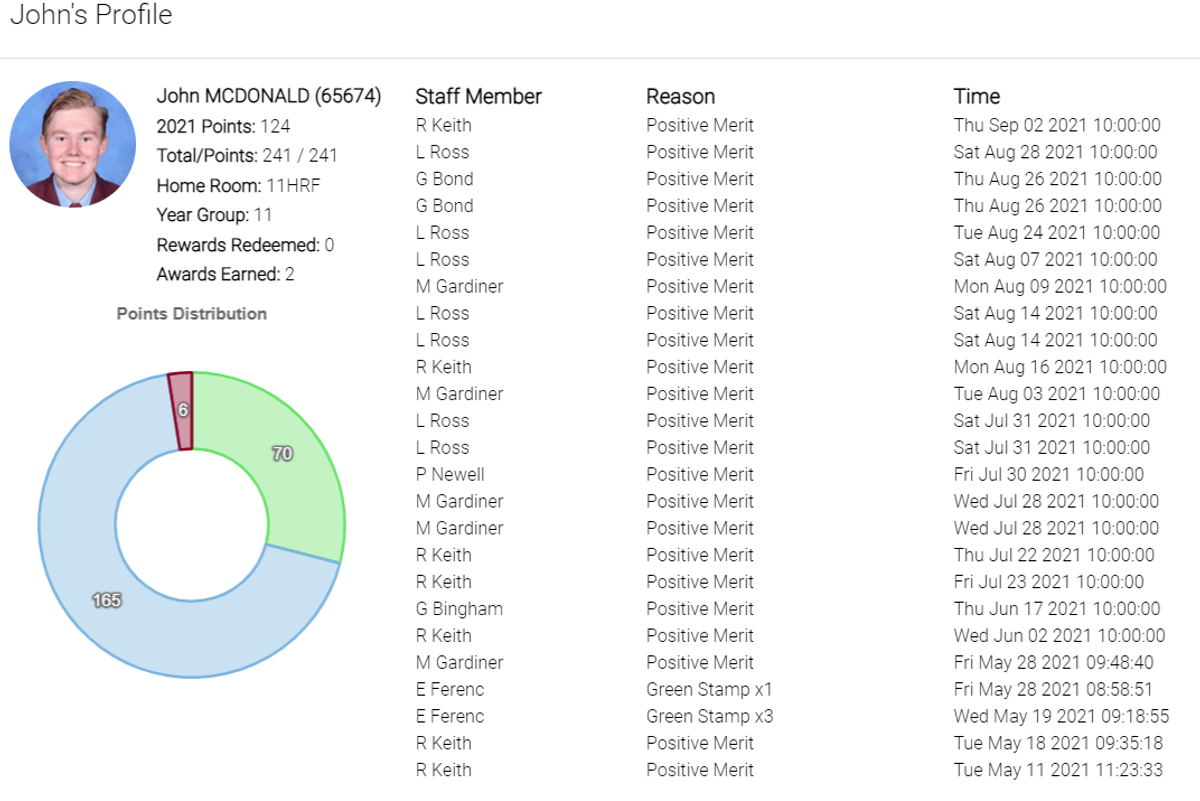
Task: Click the 2021 Points: 124 line
Action: [x=223, y=126]
